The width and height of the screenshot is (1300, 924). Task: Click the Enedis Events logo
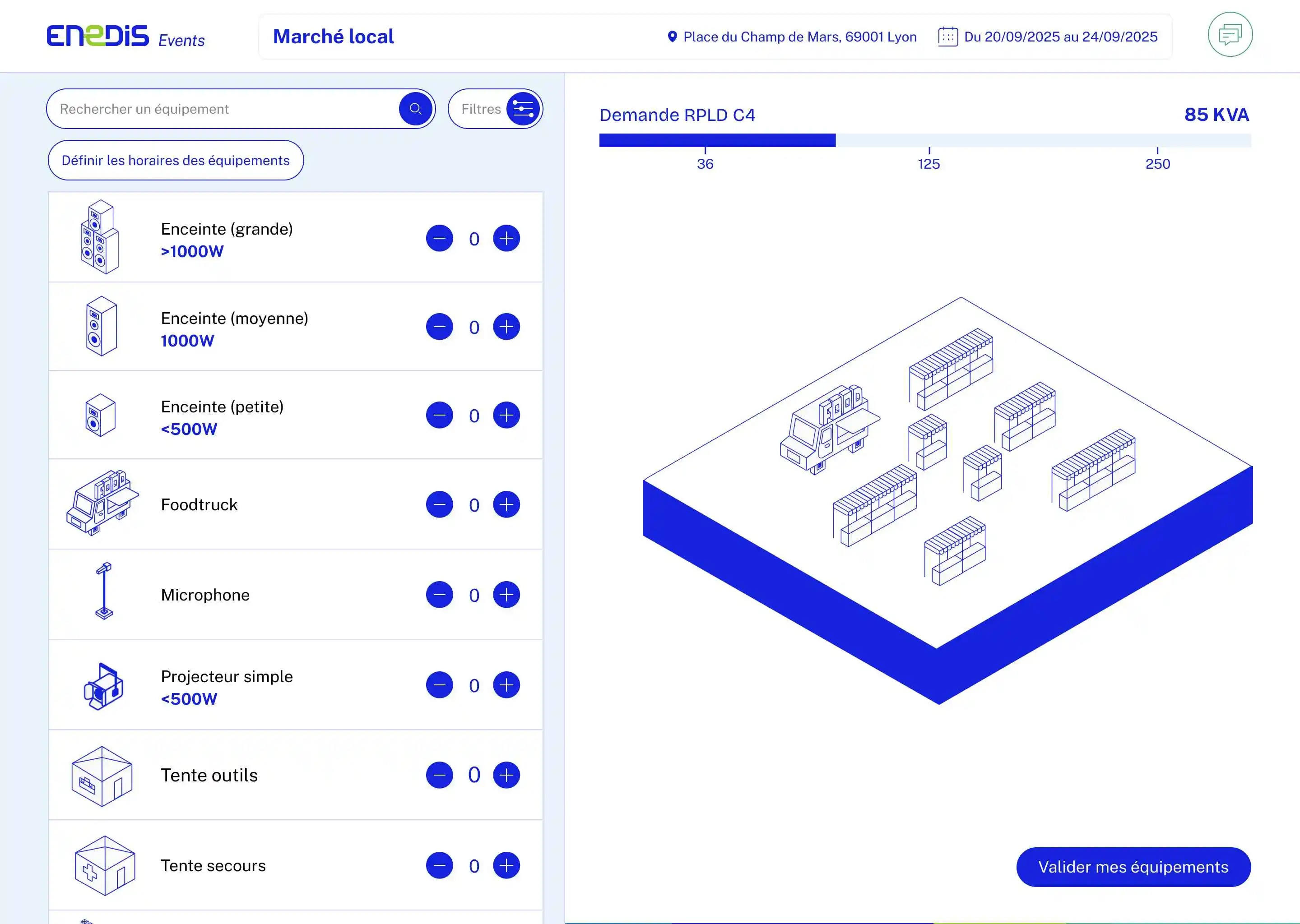coord(125,37)
